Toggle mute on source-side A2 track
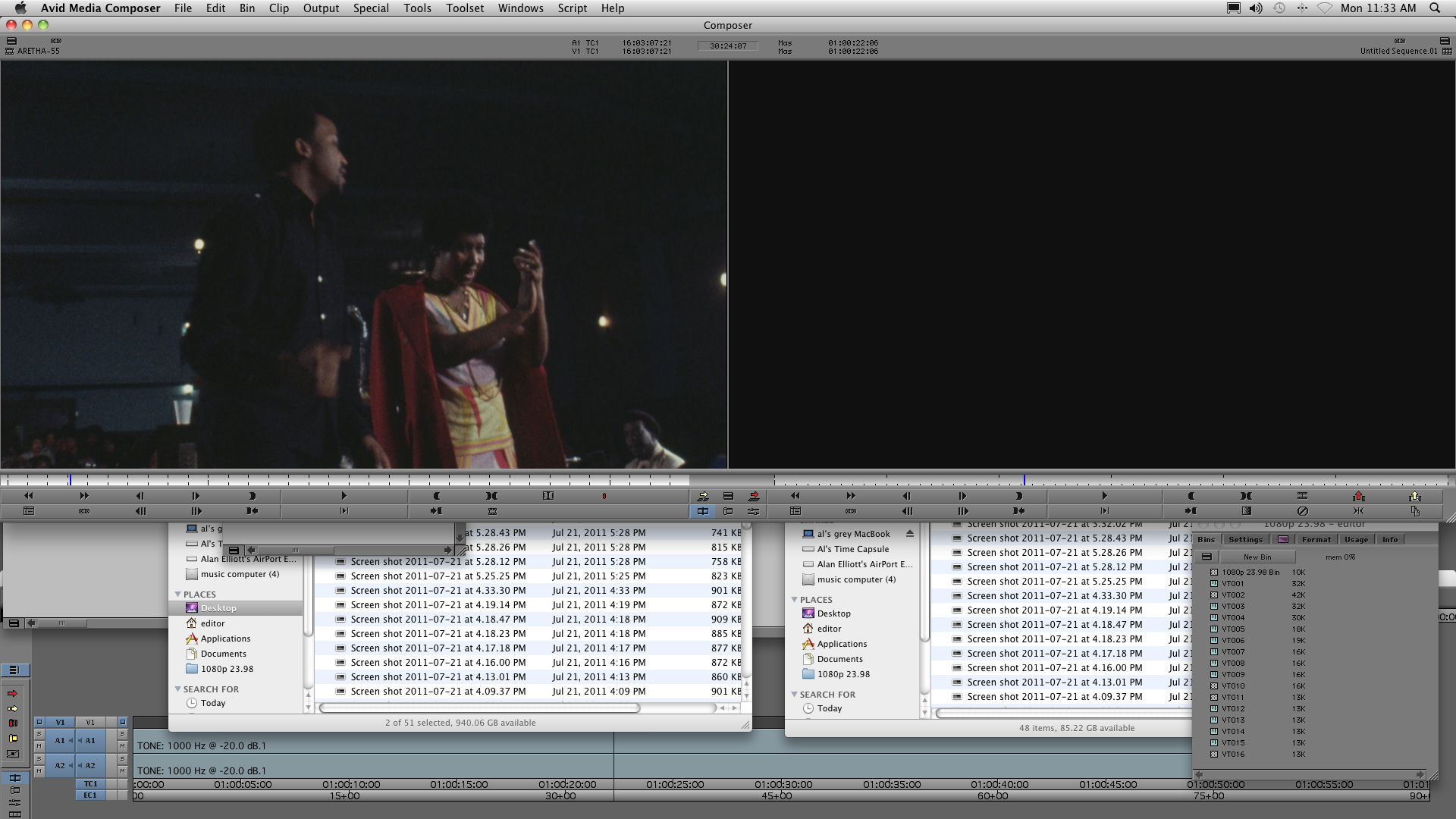The width and height of the screenshot is (1456, 819). pyautogui.click(x=39, y=771)
